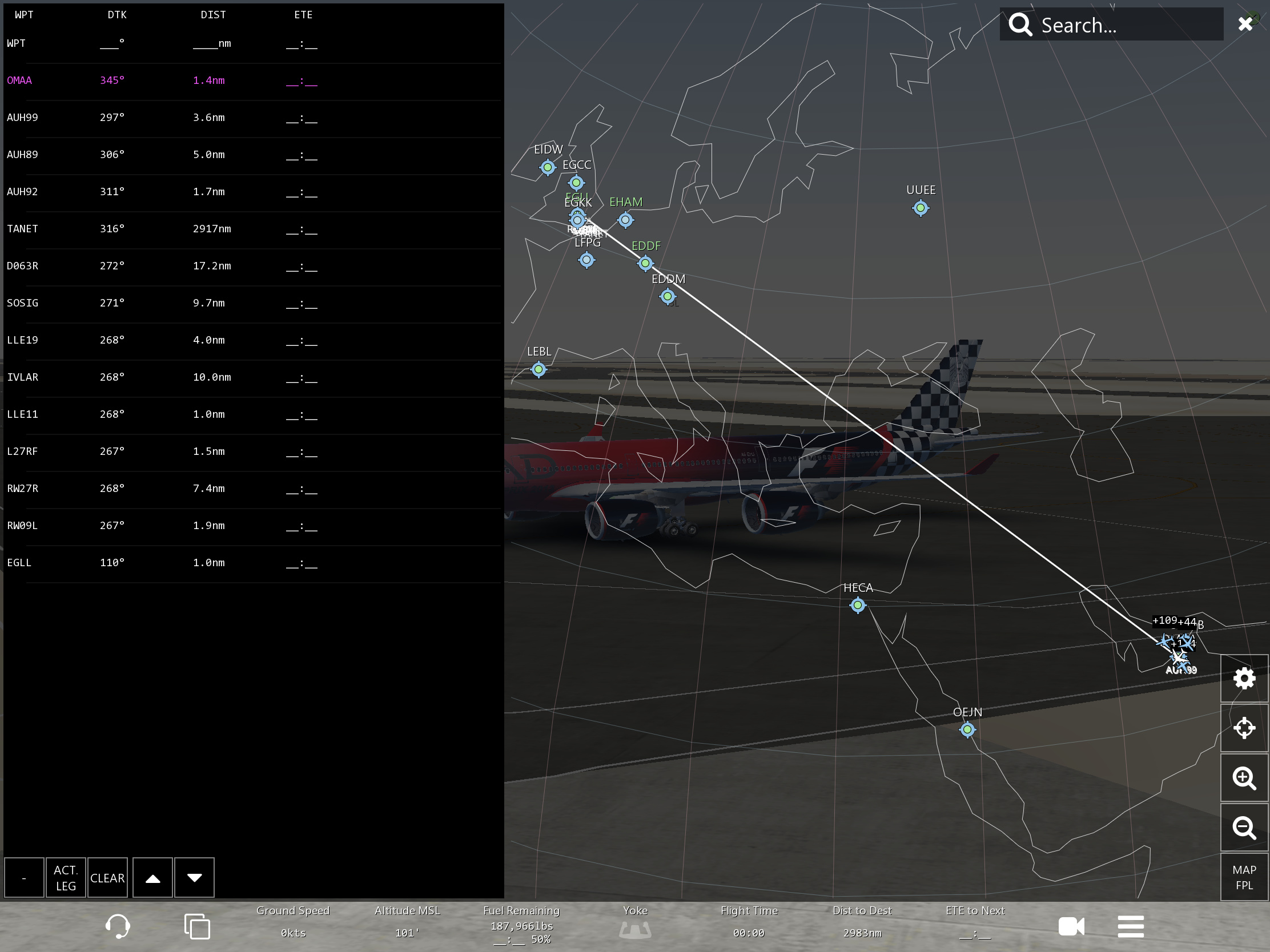Viewport: 1270px width, 952px height.
Task: Open the camera view icon
Action: pos(1071,926)
